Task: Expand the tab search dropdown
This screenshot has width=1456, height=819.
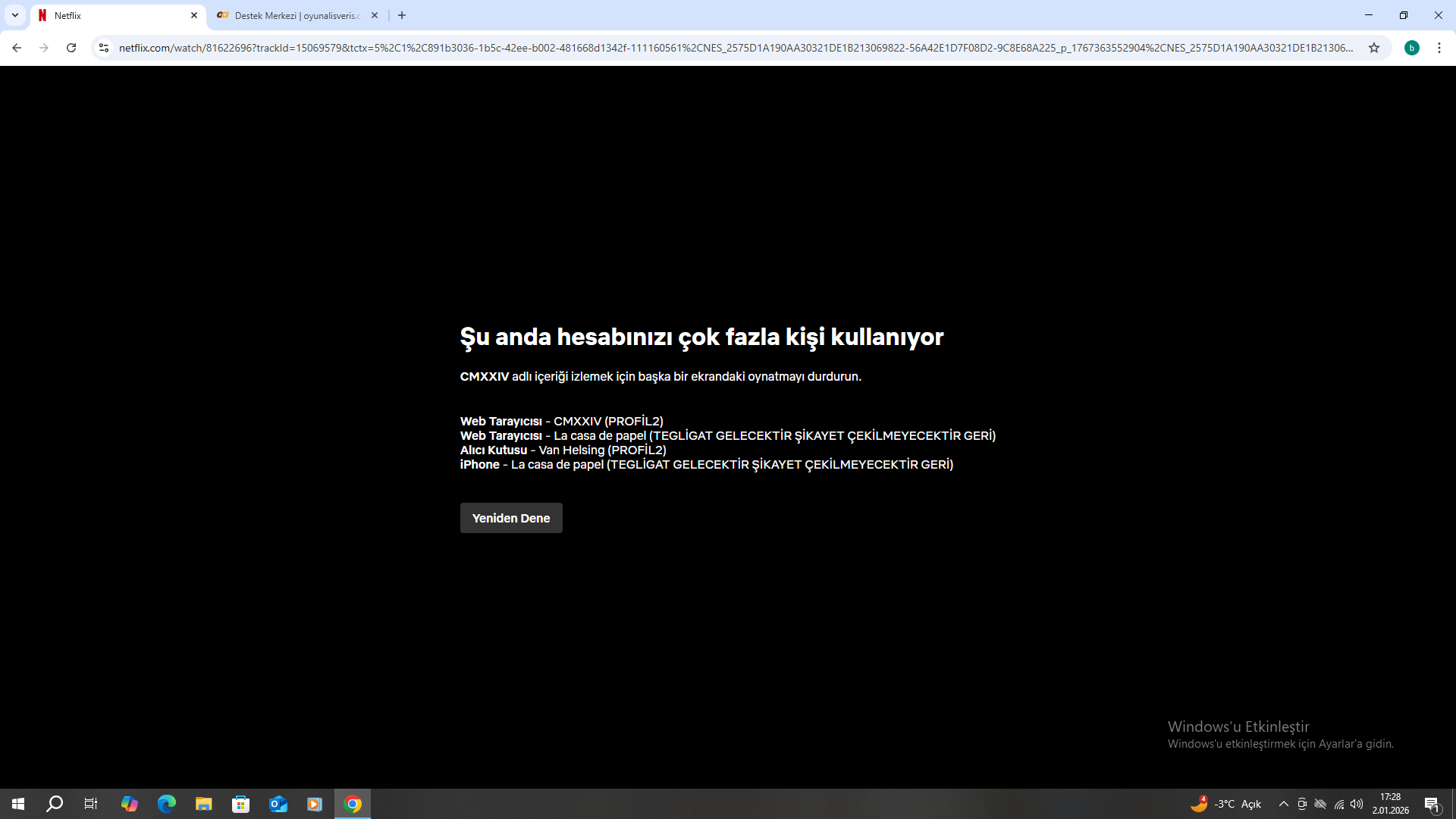Action: [15, 15]
